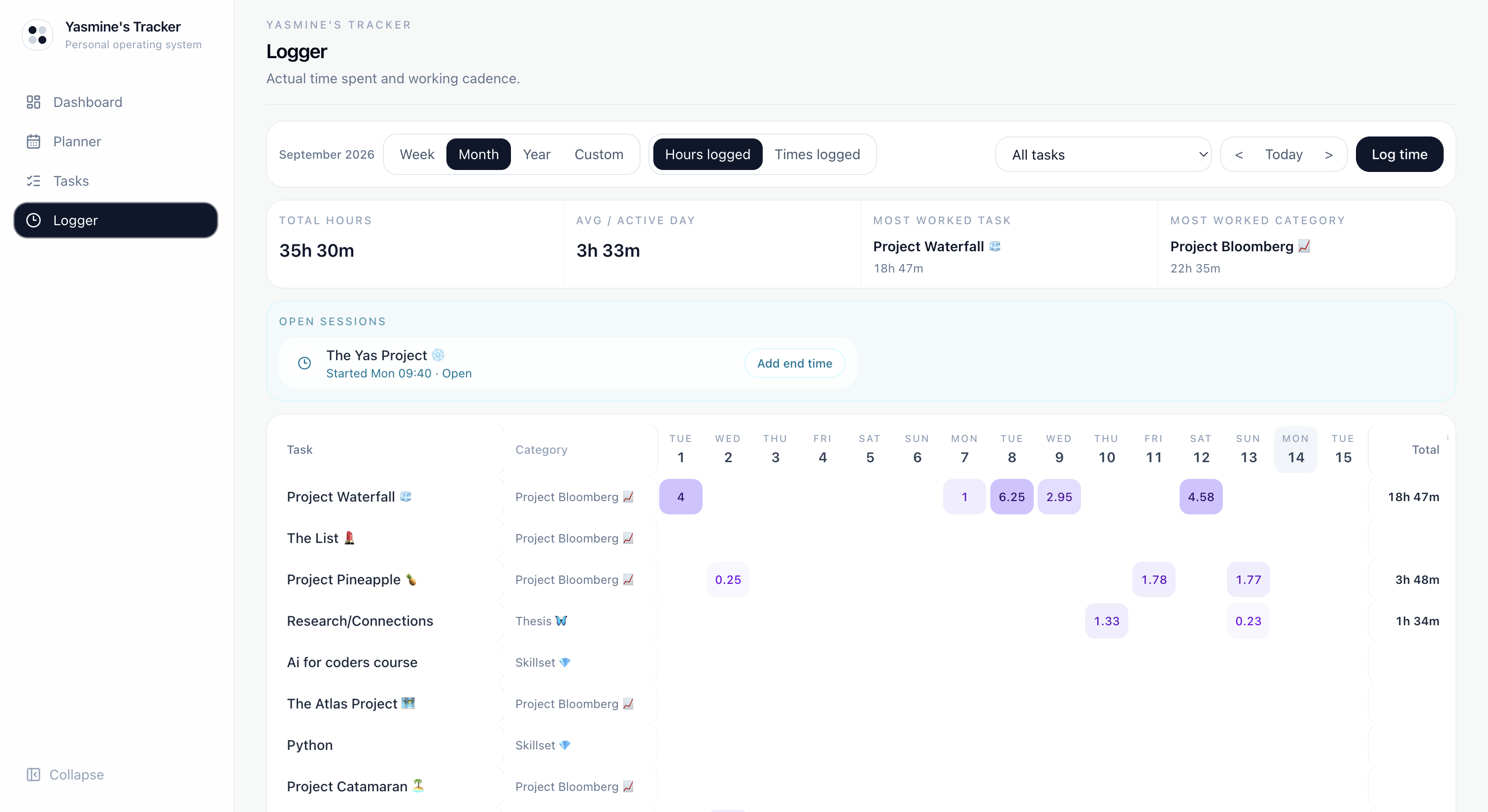Click the snowflake icon beside The Yas Project

pyautogui.click(x=439, y=355)
